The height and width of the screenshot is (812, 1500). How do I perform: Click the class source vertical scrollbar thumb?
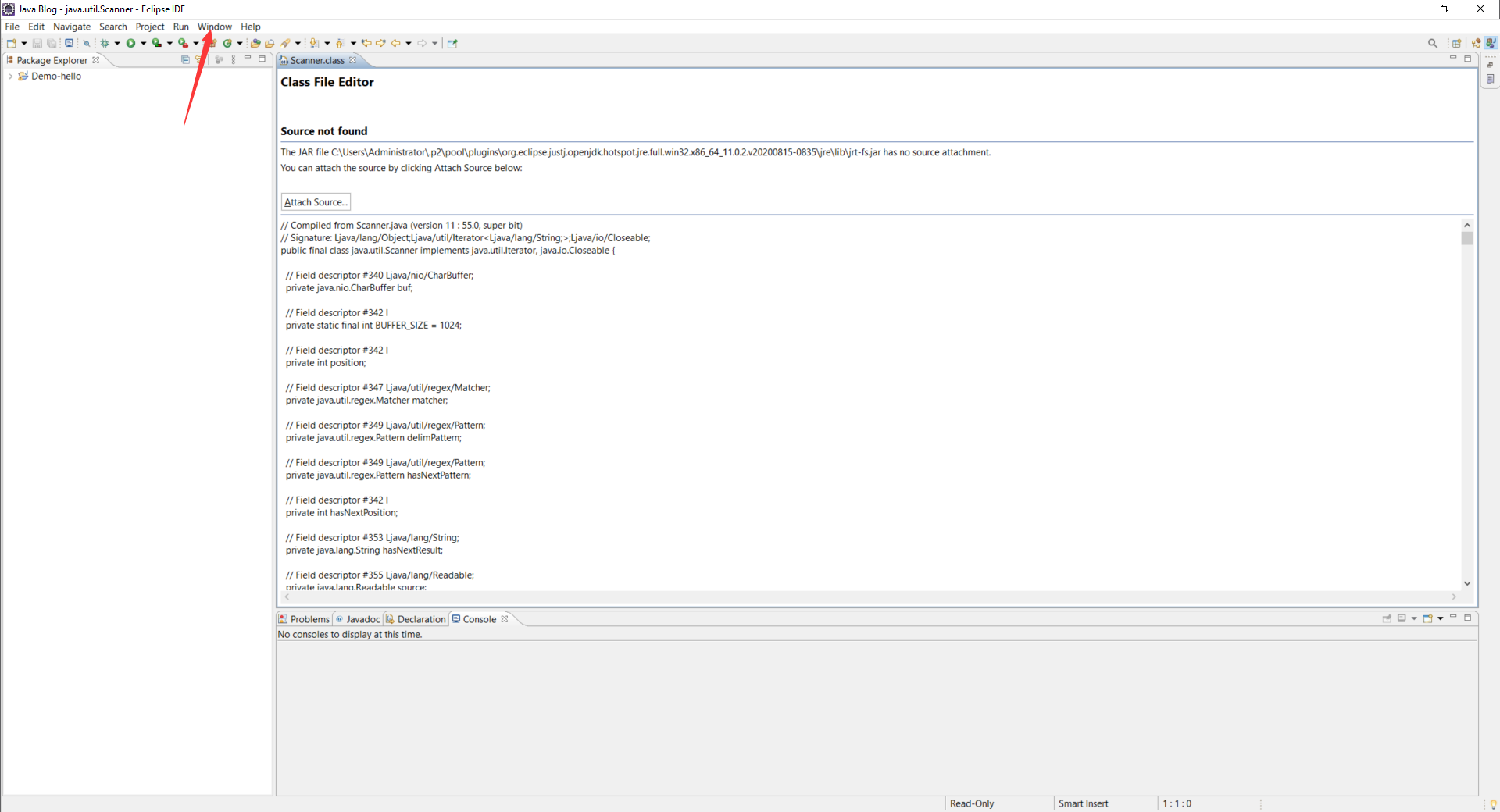[x=1467, y=238]
